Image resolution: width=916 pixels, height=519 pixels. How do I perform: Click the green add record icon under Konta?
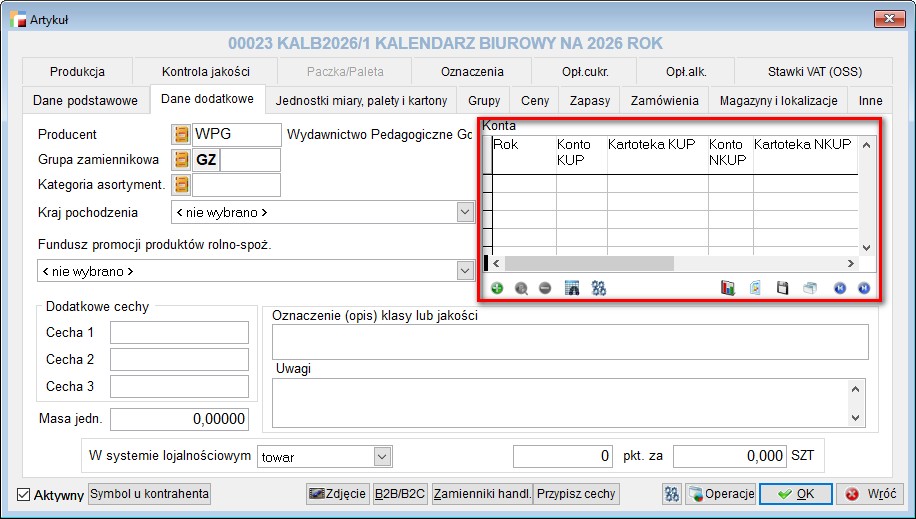tap(497, 288)
